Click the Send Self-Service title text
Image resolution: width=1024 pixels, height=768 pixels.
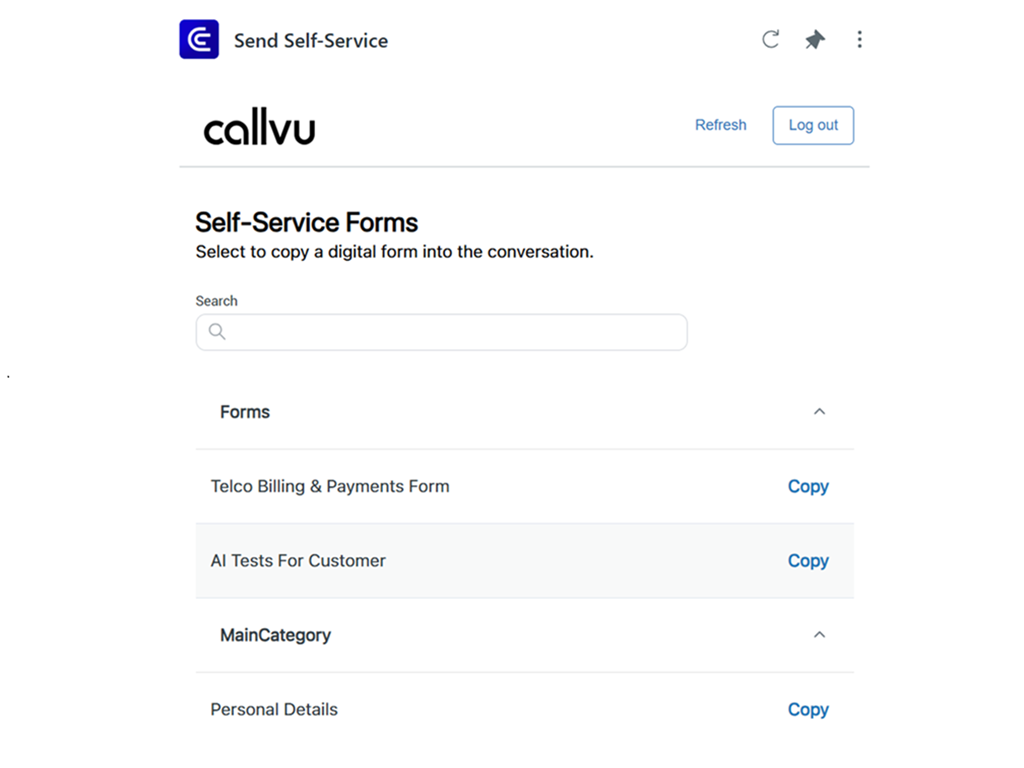point(310,41)
